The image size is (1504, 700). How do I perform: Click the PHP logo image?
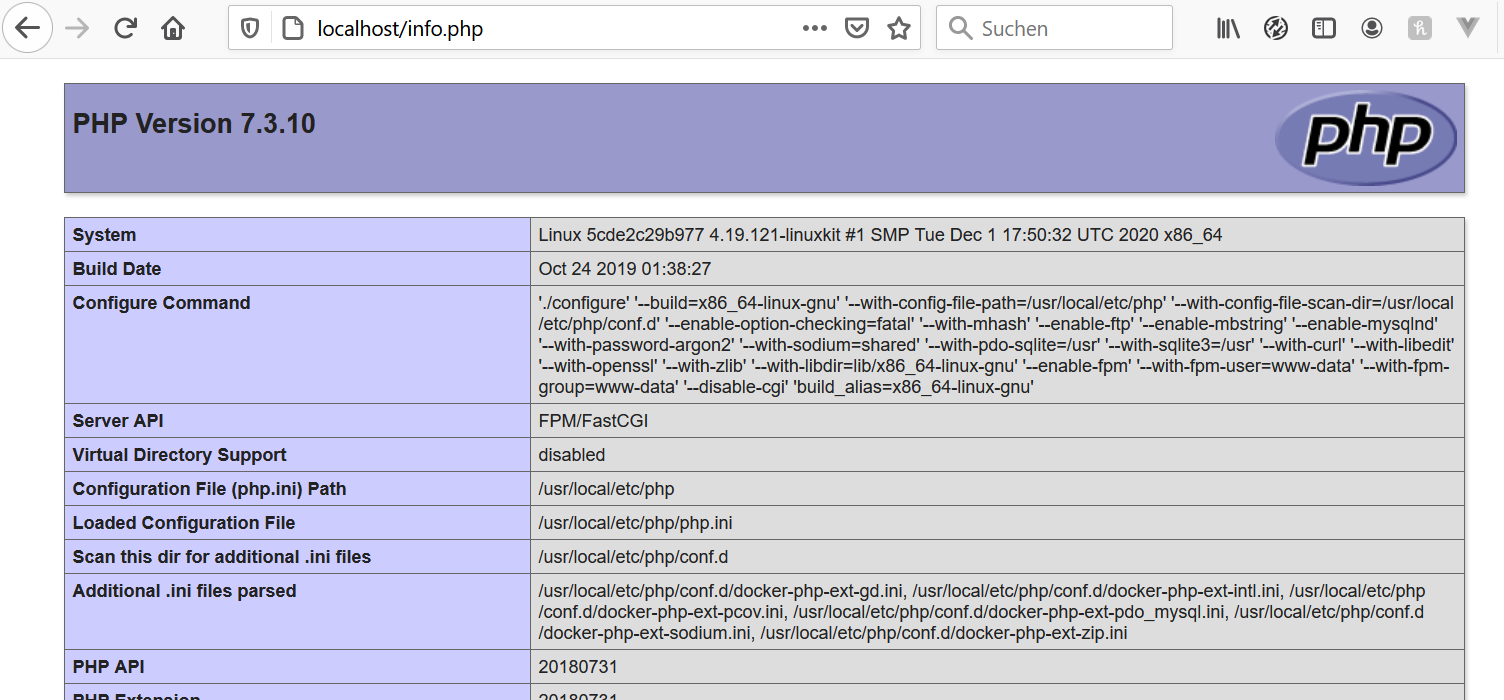1366,138
